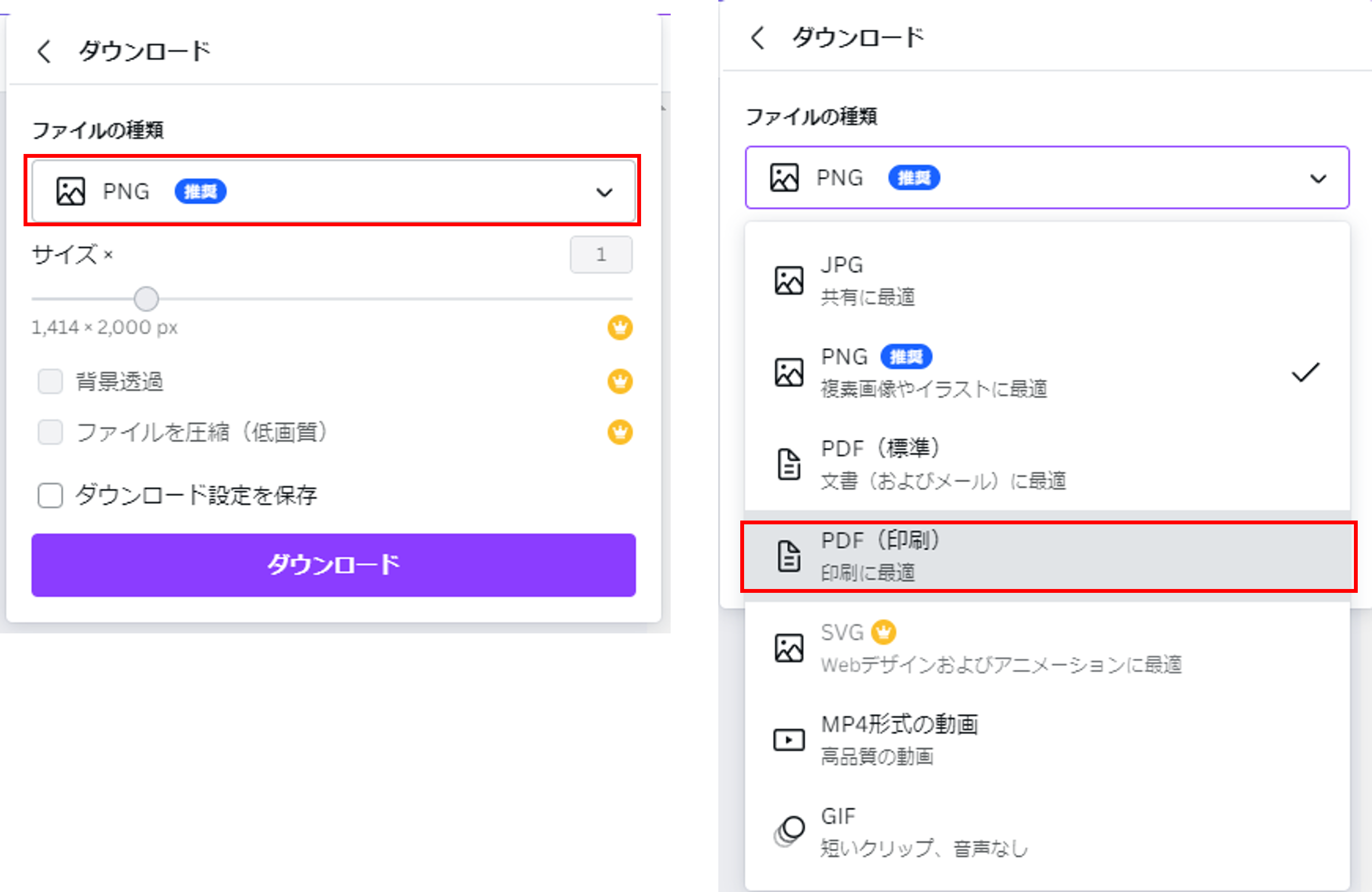The height and width of the screenshot is (892, 1372).
Task: Click the checkmark on the PNG row
Action: pos(1305,373)
